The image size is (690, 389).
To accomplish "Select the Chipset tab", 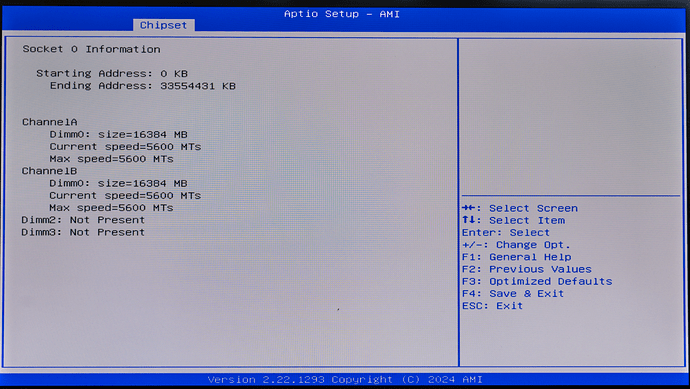I will point(163,25).
